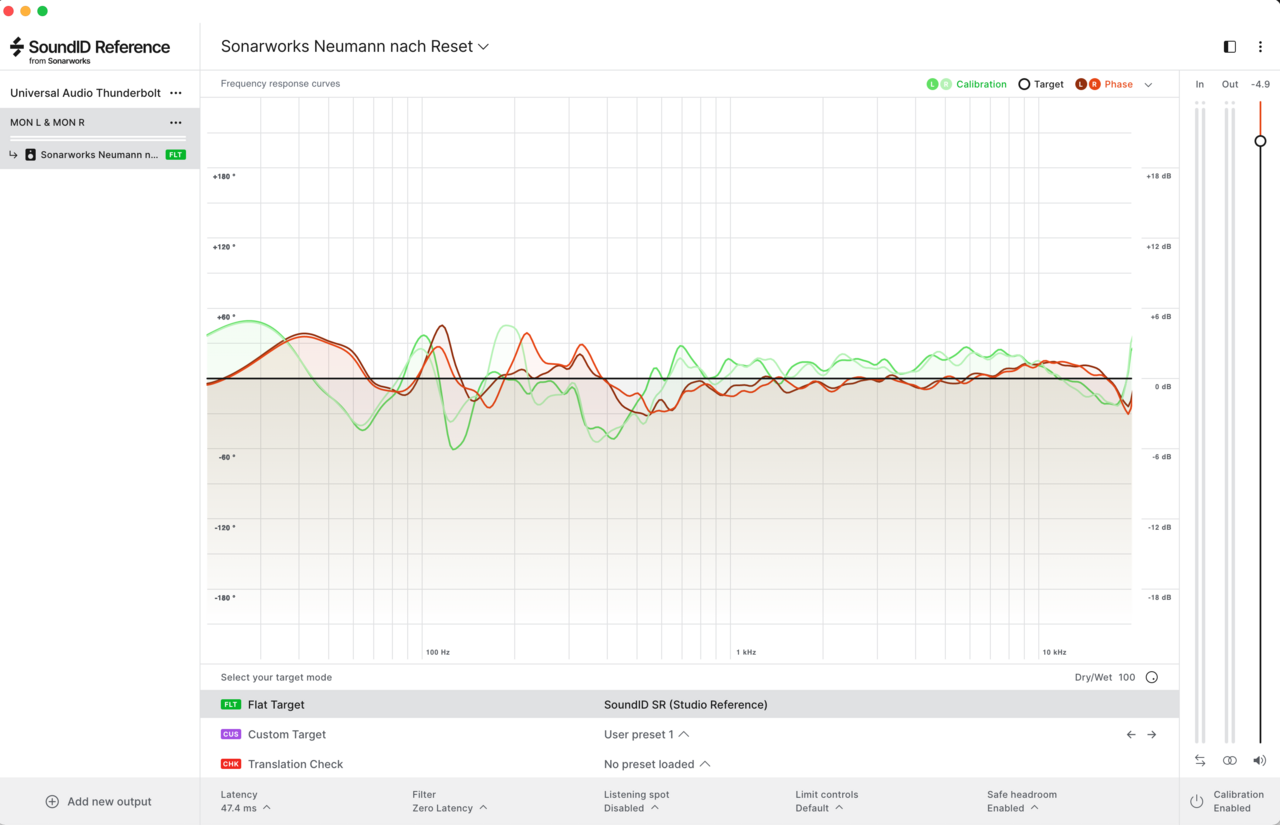Click the macOS yellow minimize button

pos(25,11)
